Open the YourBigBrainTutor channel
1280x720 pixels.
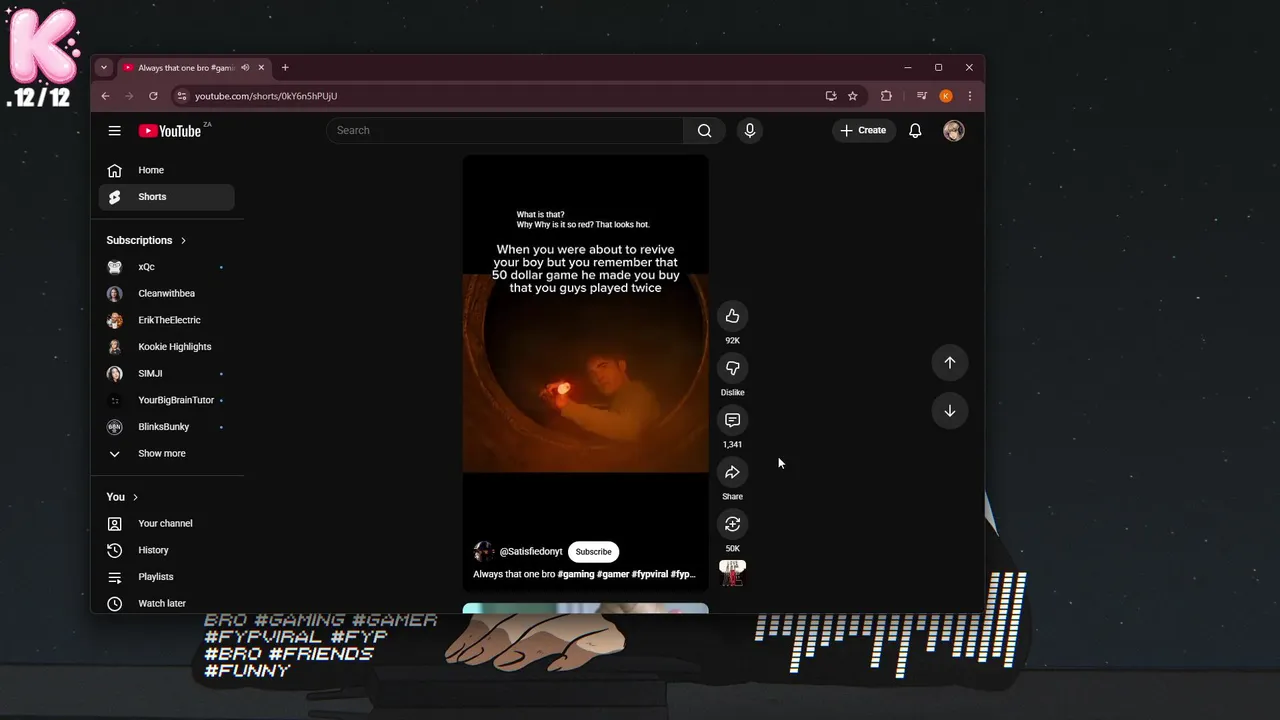click(x=166, y=400)
